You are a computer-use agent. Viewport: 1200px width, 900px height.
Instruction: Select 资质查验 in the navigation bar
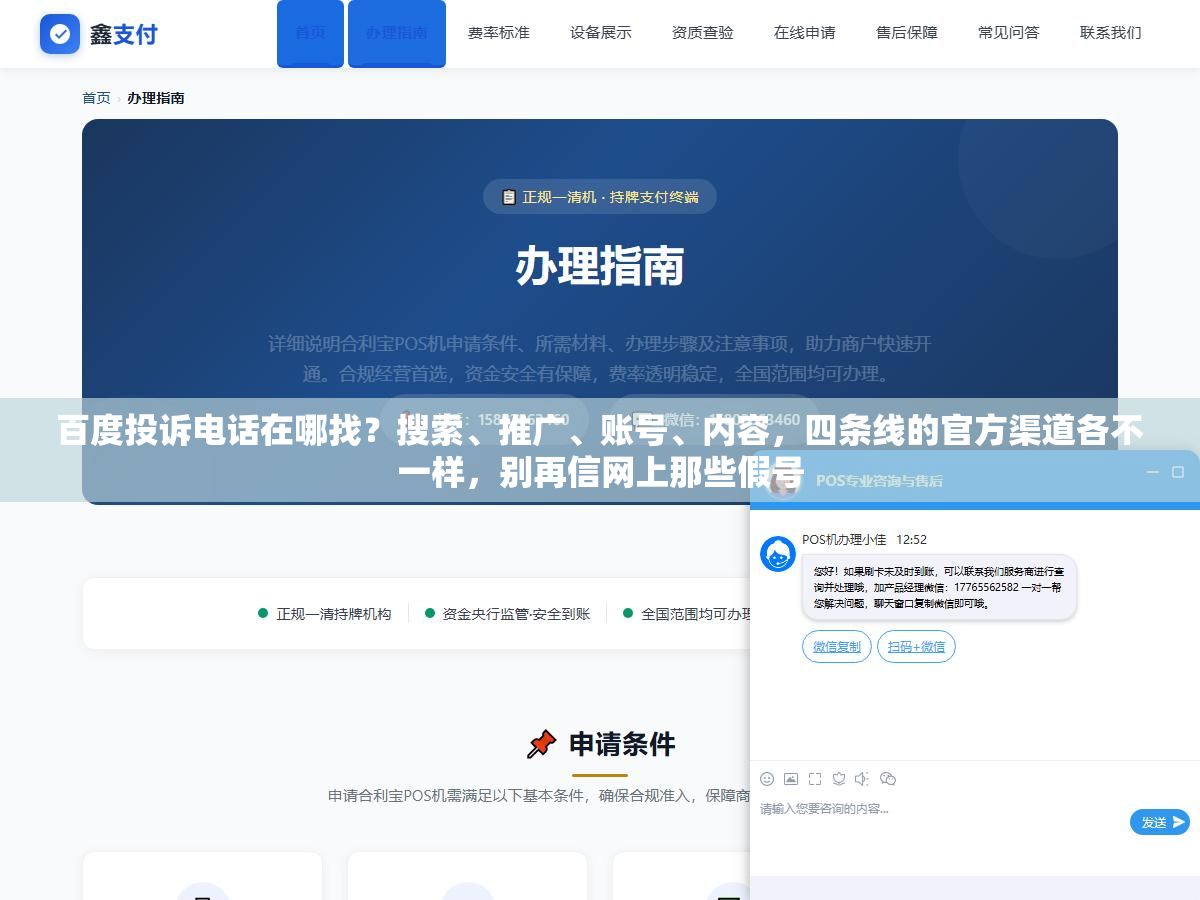point(703,33)
